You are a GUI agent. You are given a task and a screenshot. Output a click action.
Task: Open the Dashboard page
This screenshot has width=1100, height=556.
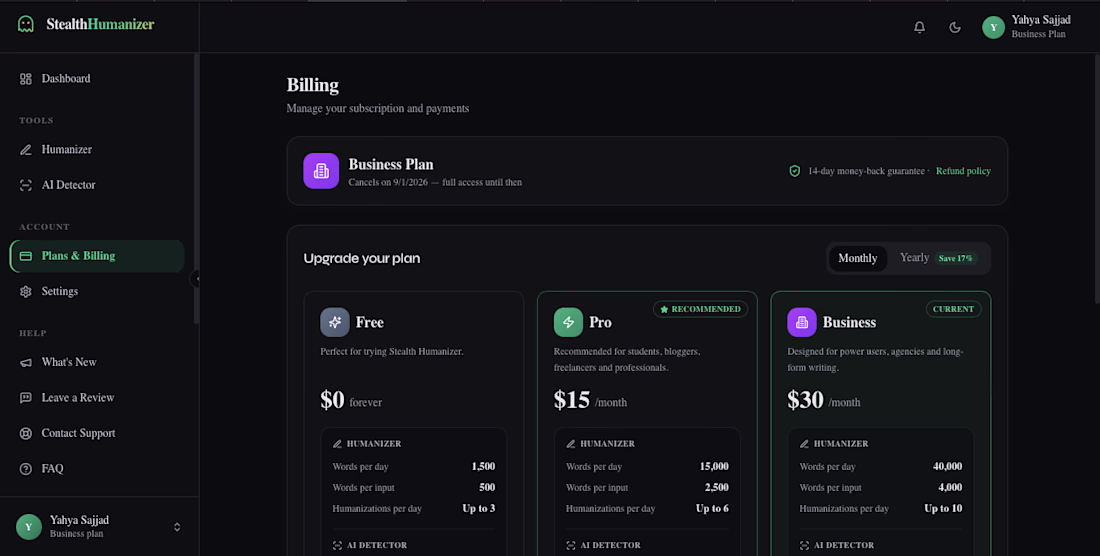(97, 79)
